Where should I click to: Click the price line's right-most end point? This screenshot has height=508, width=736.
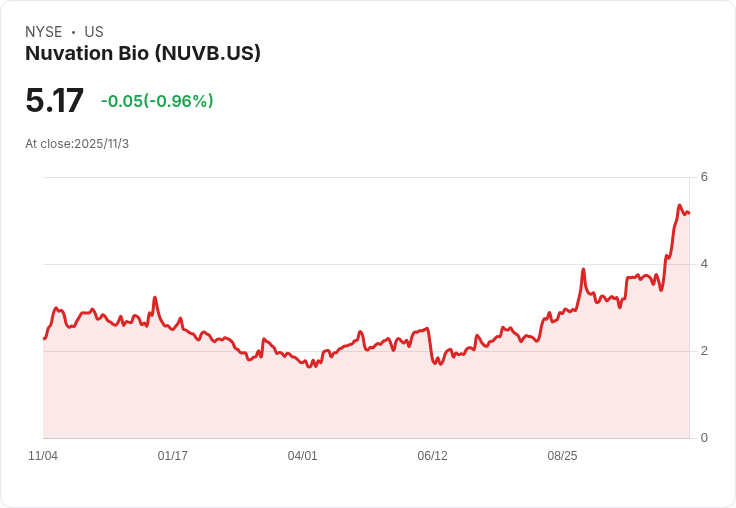click(689, 212)
